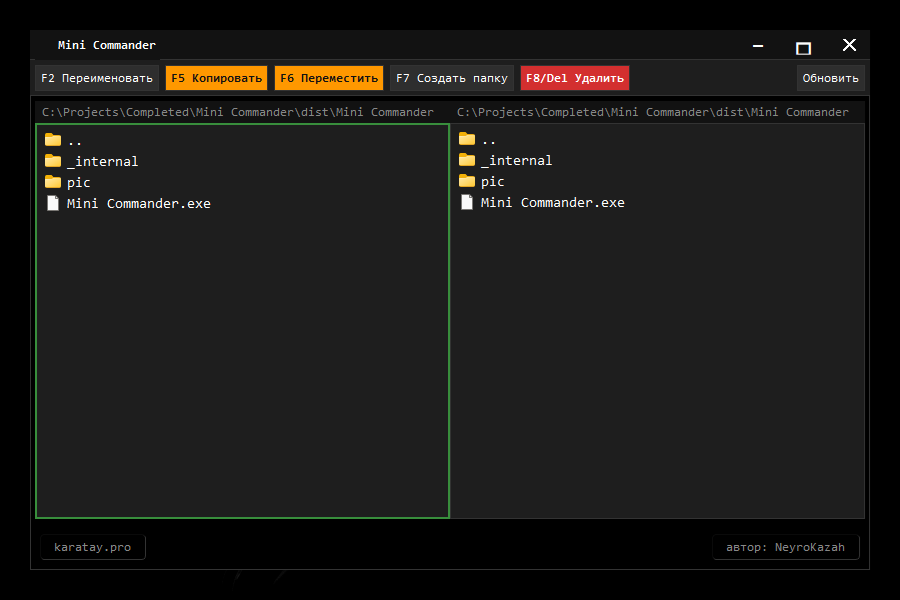The image size is (900, 600).
Task: Click the F5 Копировать button
Action: tap(216, 78)
